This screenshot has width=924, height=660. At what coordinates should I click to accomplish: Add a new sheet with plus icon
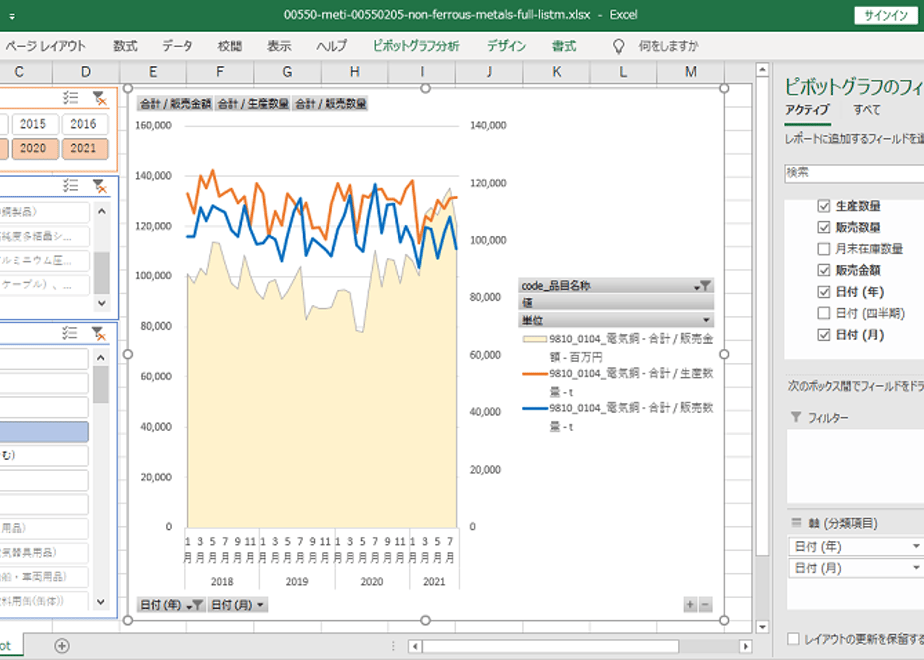(x=62, y=646)
